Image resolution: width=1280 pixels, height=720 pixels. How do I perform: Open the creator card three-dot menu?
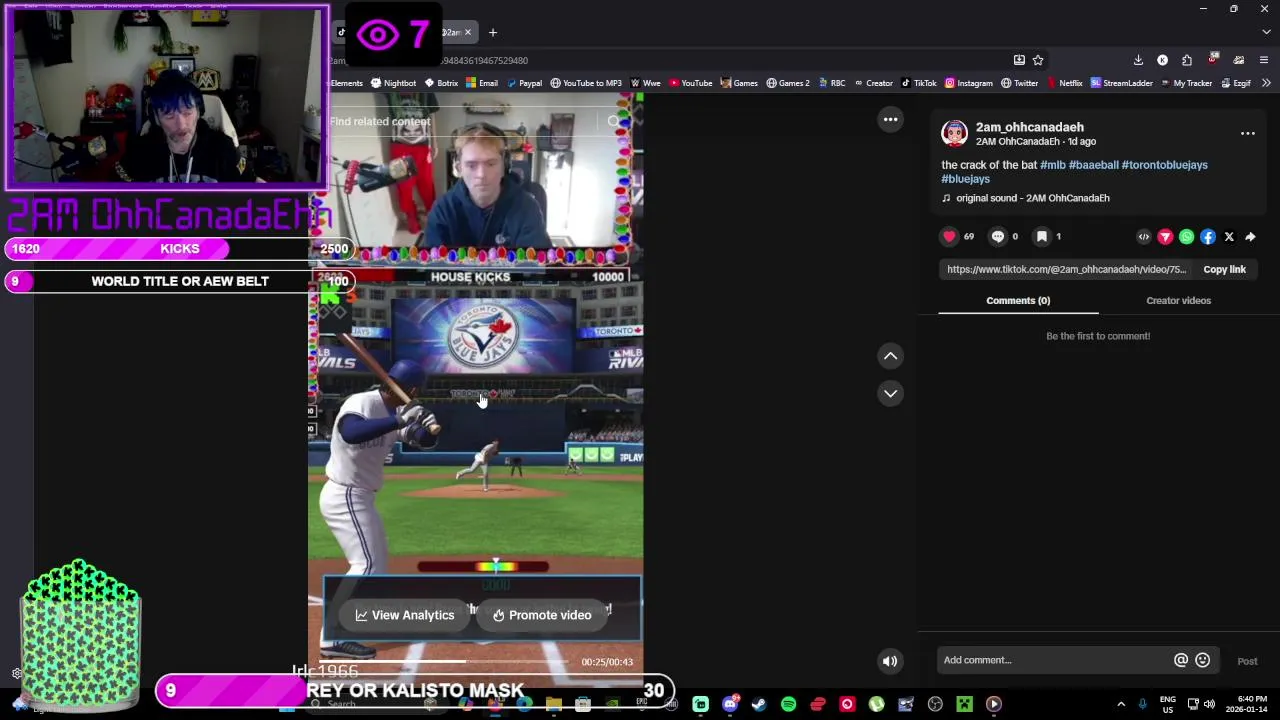tap(1248, 133)
